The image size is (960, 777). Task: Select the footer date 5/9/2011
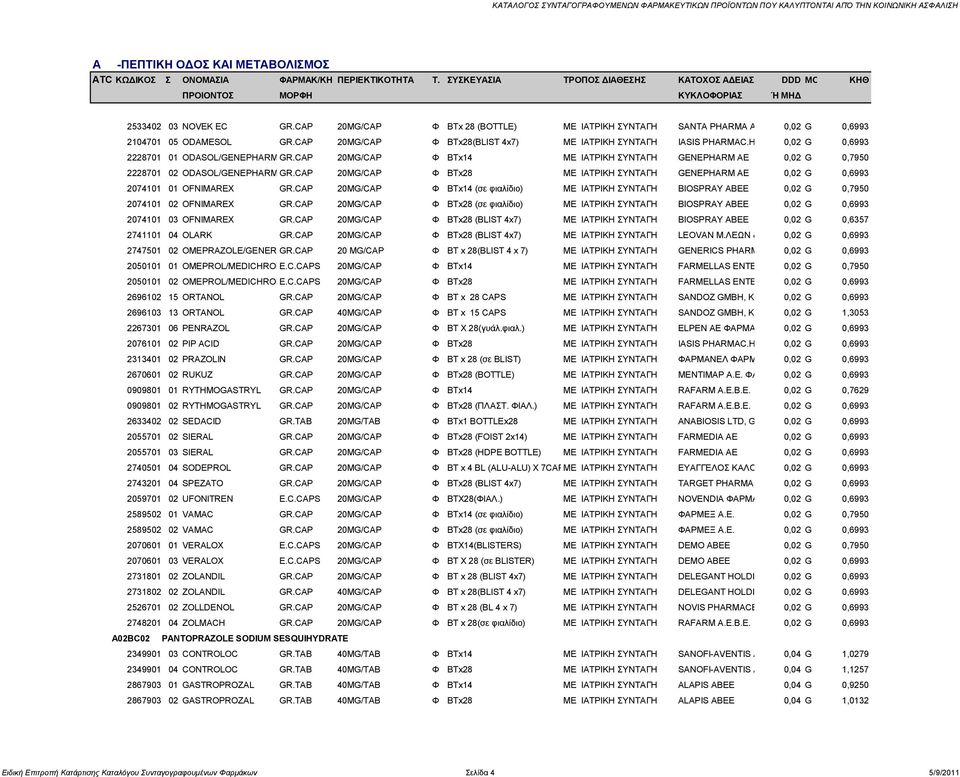(x=943, y=772)
